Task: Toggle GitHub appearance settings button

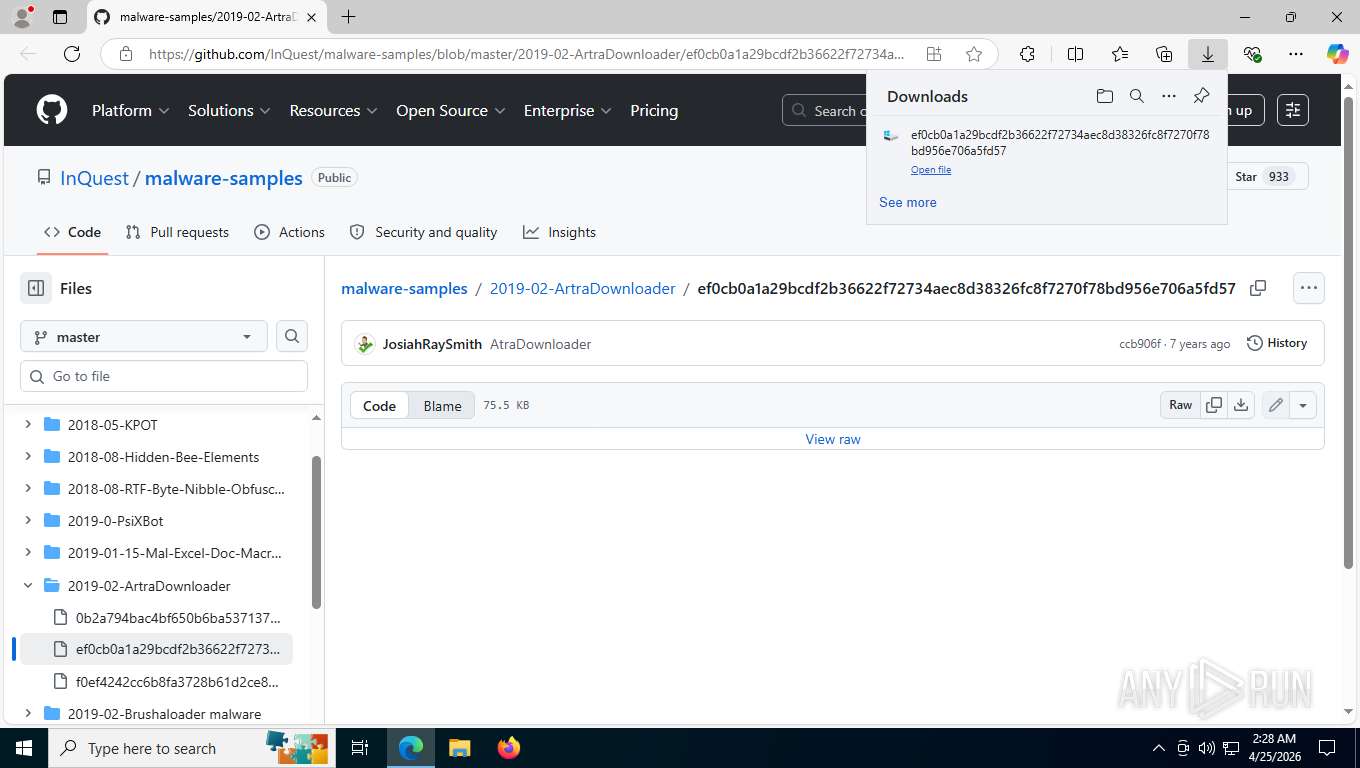Action: pos(1293,110)
